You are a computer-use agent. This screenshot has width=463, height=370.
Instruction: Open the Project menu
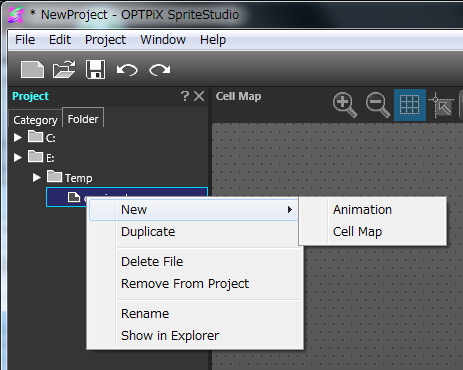coord(105,40)
